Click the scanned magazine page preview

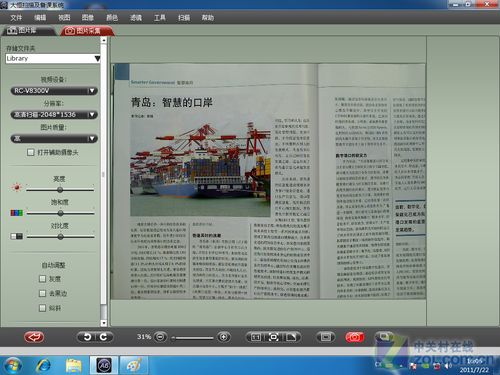(x=268, y=181)
